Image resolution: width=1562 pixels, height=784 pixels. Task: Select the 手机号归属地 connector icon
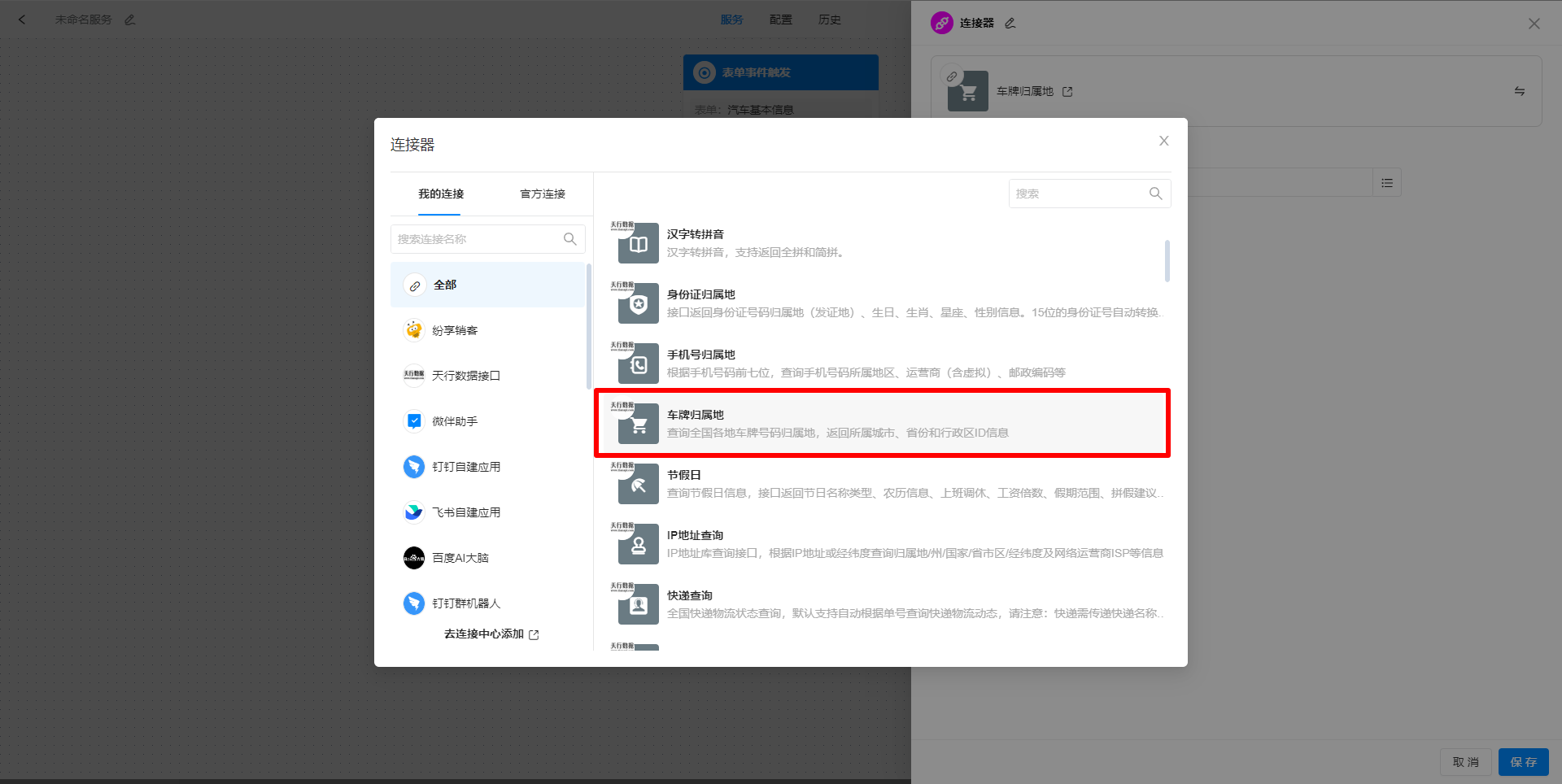pyautogui.click(x=637, y=363)
